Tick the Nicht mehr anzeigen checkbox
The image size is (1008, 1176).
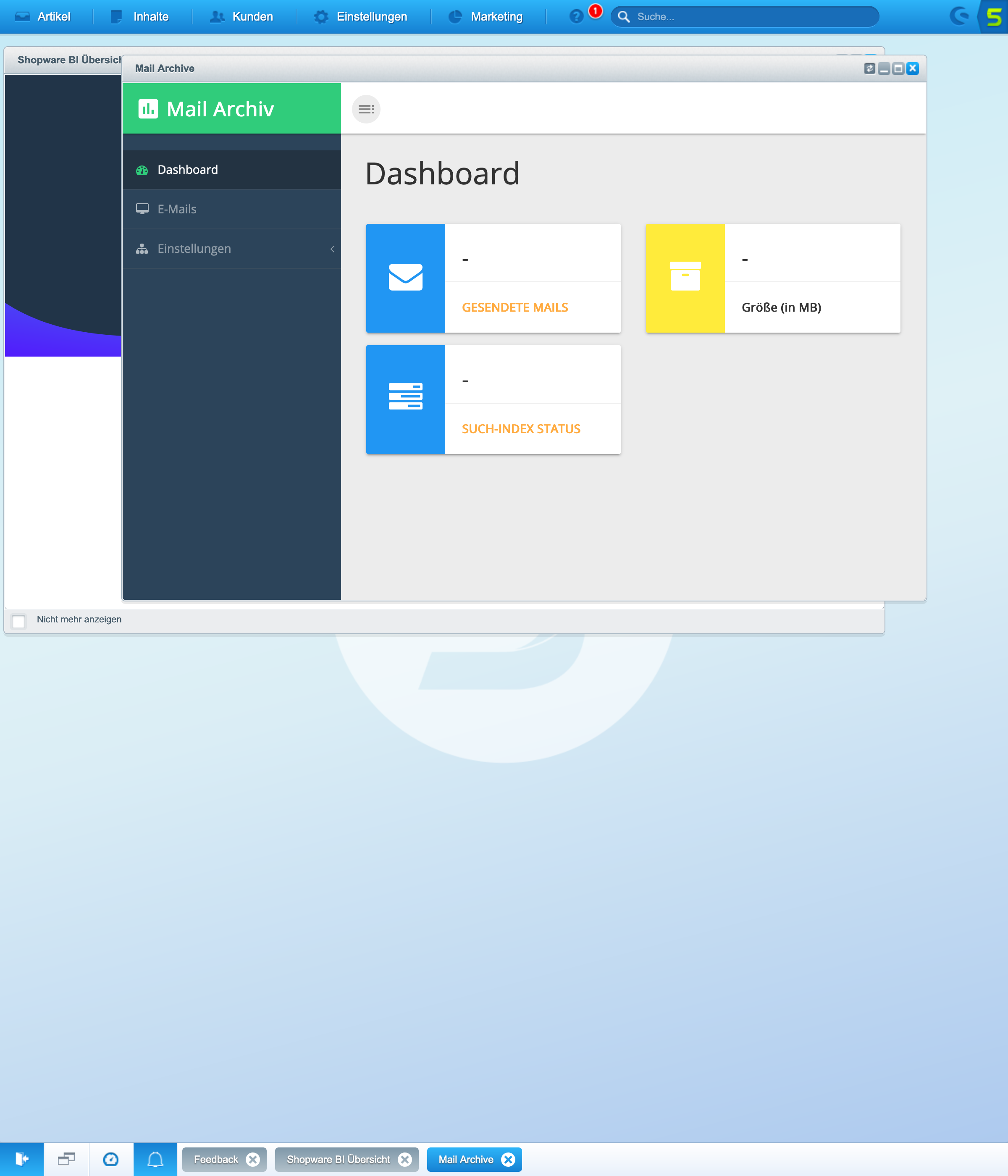[19, 621]
